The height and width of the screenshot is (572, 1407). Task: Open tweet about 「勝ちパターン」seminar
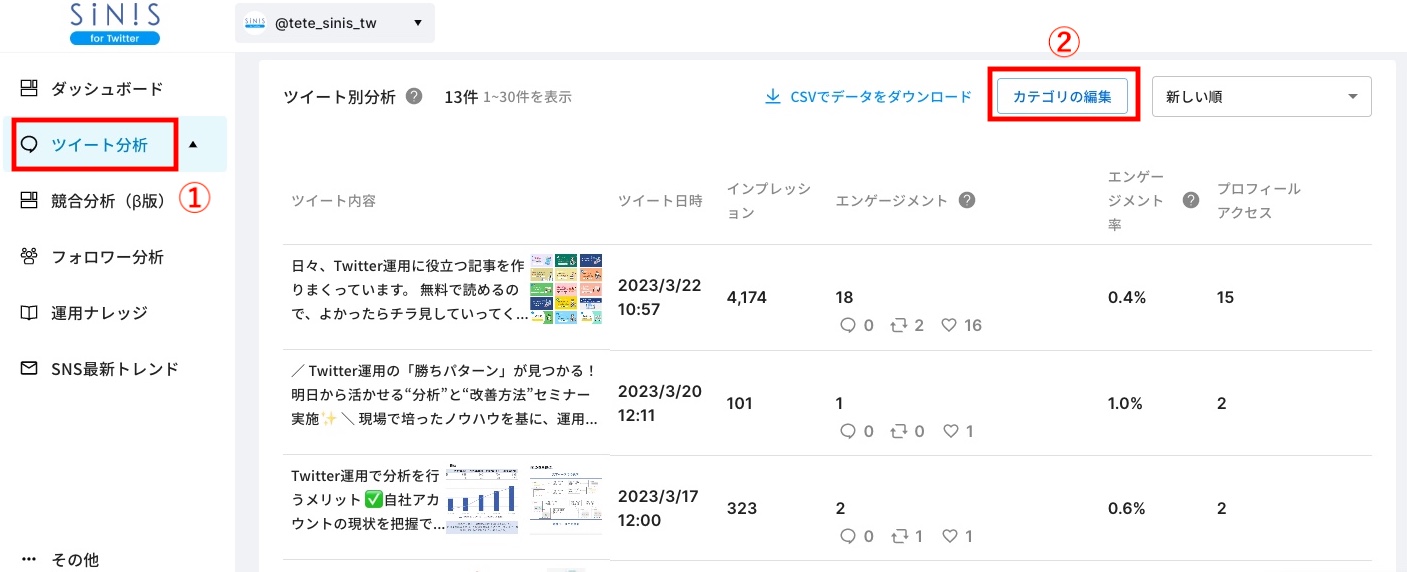[446, 395]
